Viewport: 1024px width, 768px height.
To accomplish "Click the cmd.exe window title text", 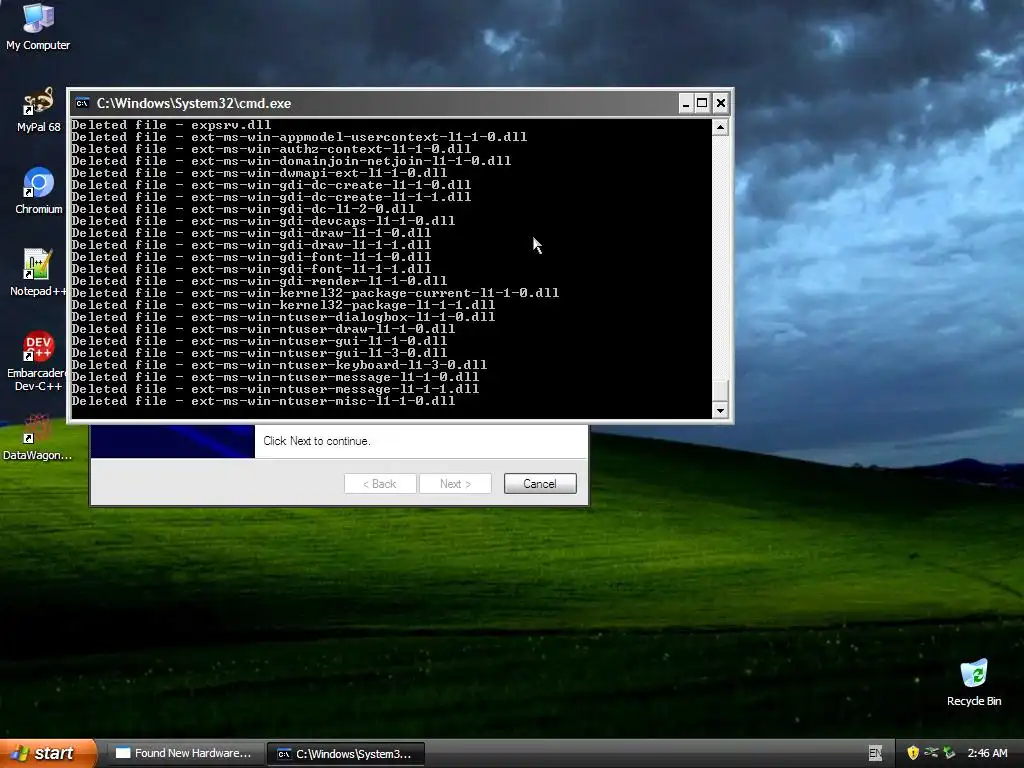I will coord(194,103).
